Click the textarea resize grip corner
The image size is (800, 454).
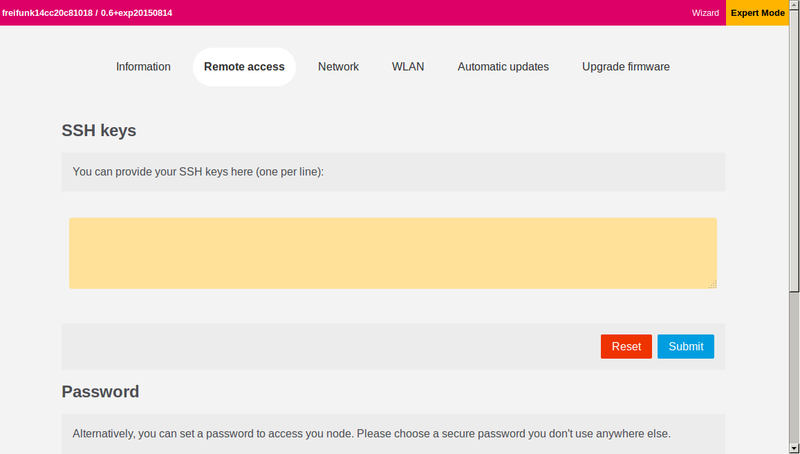coord(712,284)
